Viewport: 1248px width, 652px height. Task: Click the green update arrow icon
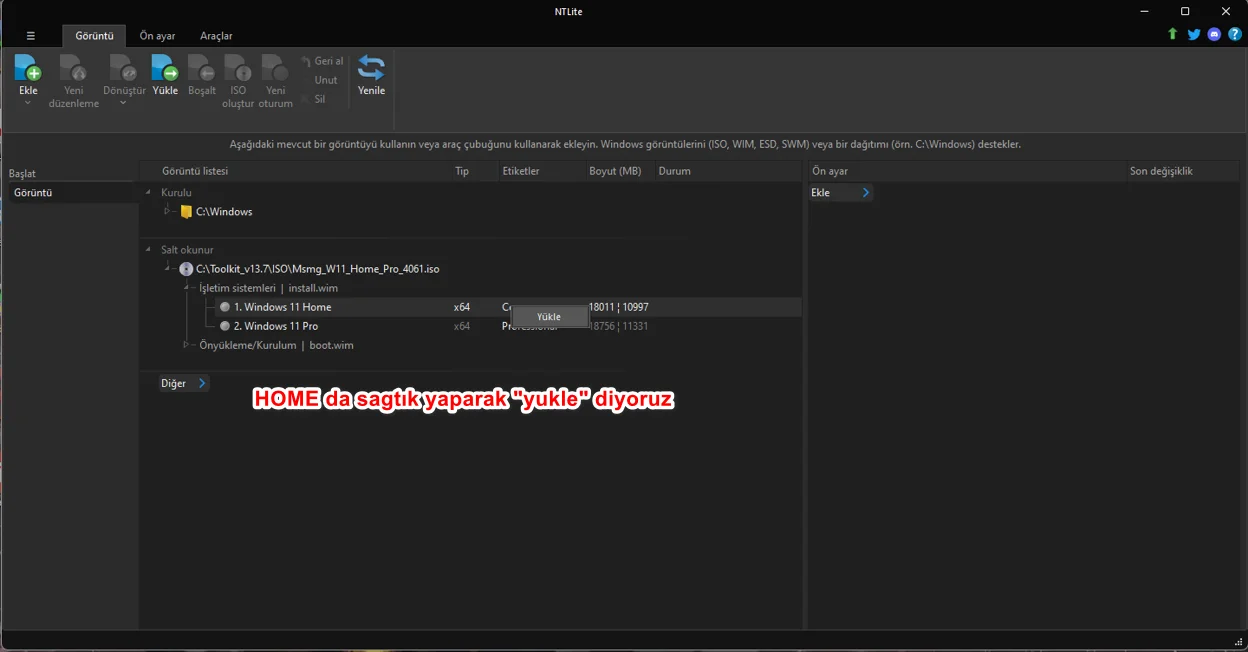1173,34
